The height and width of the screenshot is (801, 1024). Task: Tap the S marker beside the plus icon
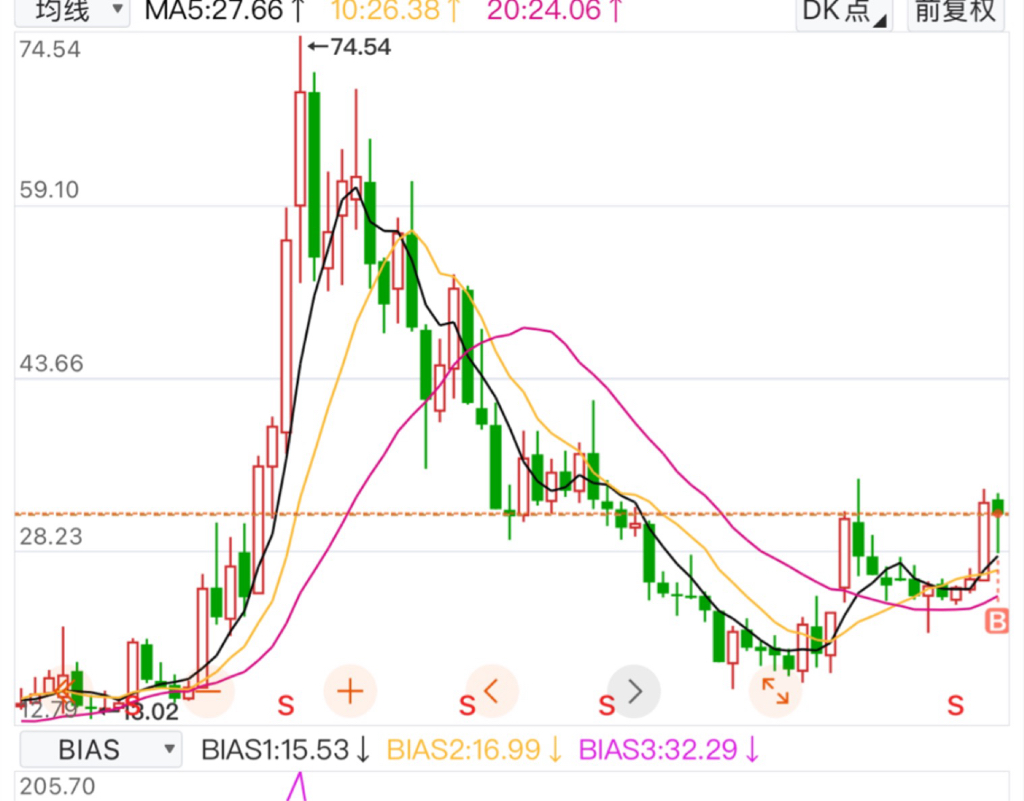286,706
